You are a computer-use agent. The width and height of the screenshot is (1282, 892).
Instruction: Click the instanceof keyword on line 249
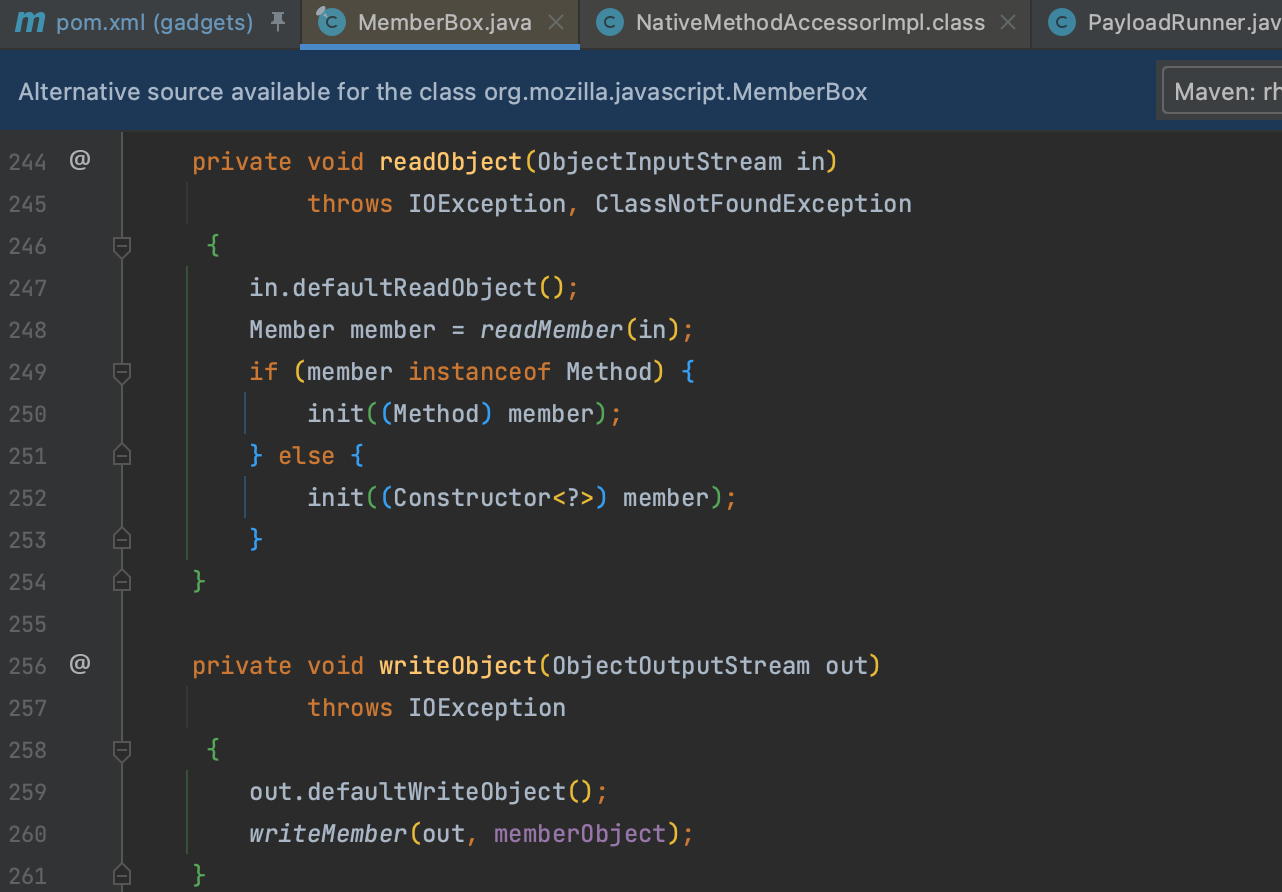[480, 372]
